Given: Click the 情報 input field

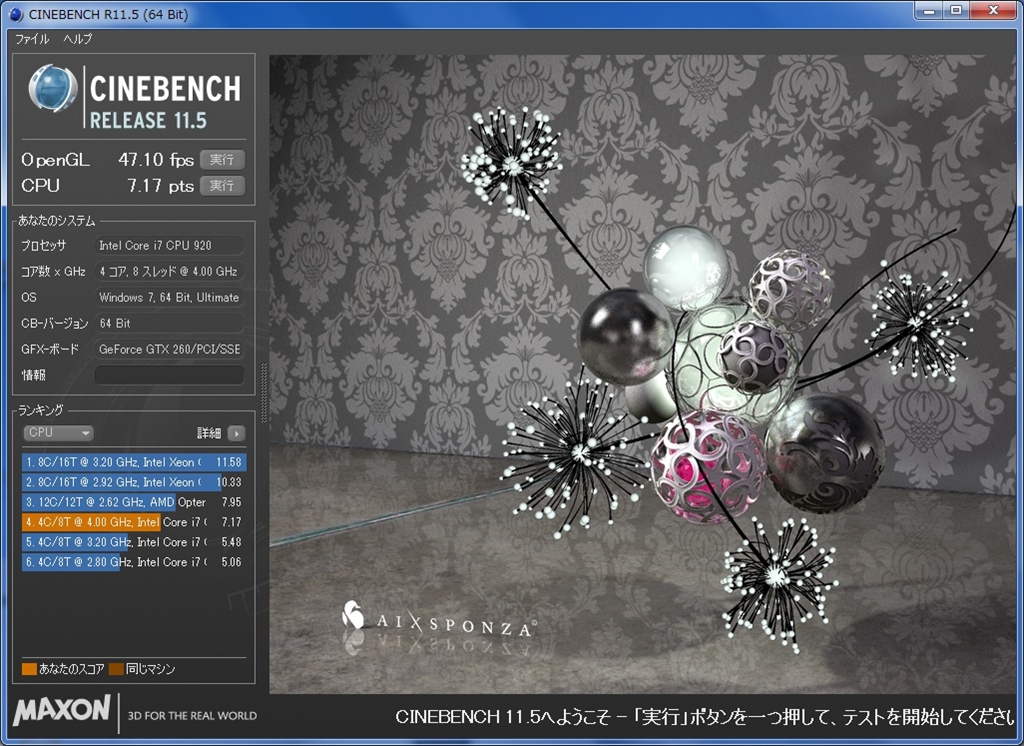Looking at the screenshot, I should [169, 375].
